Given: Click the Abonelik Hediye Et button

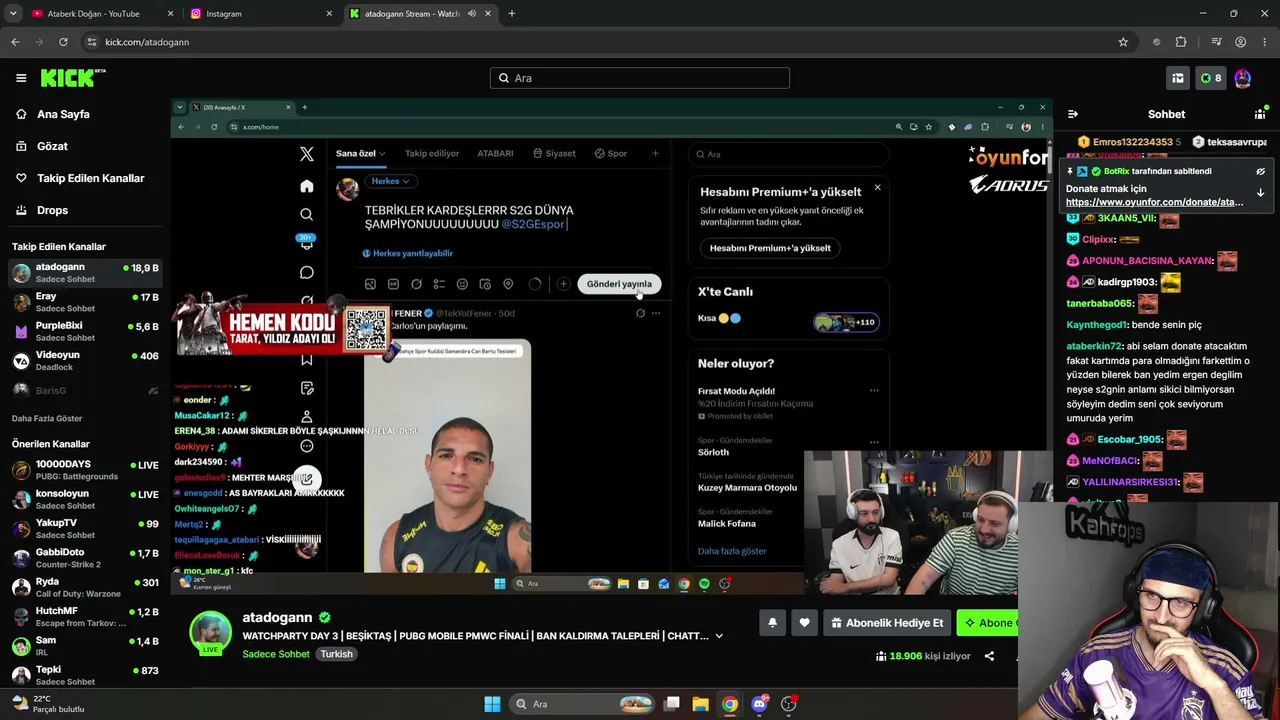Looking at the screenshot, I should coord(887,623).
